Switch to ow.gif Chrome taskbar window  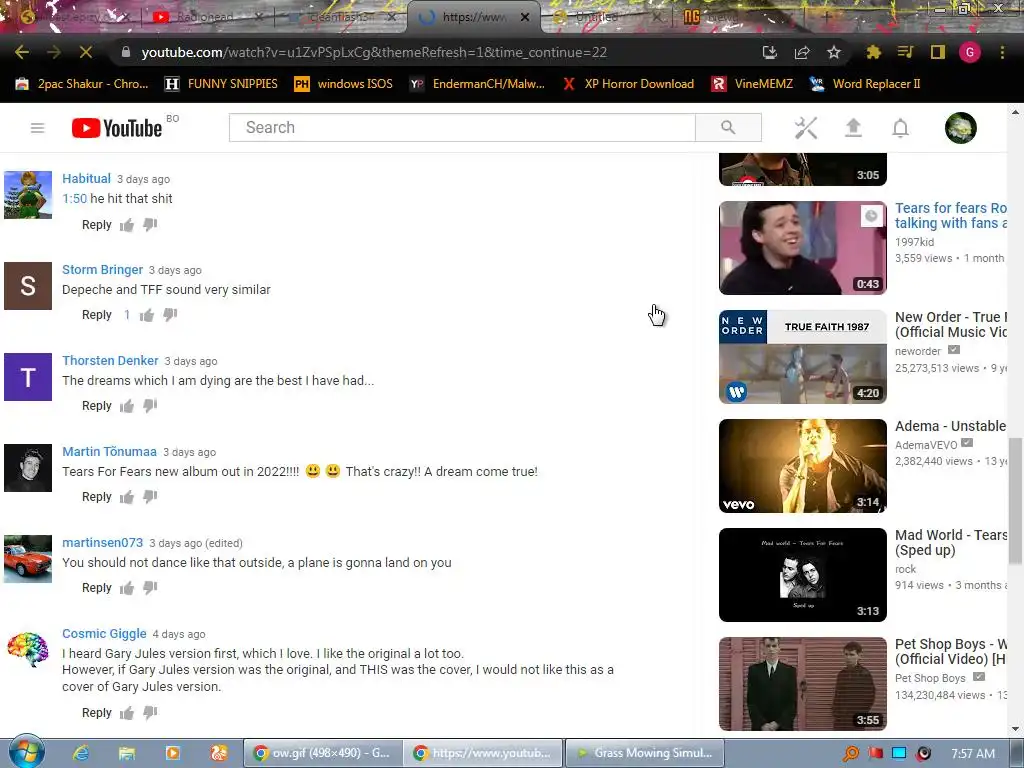(x=323, y=753)
